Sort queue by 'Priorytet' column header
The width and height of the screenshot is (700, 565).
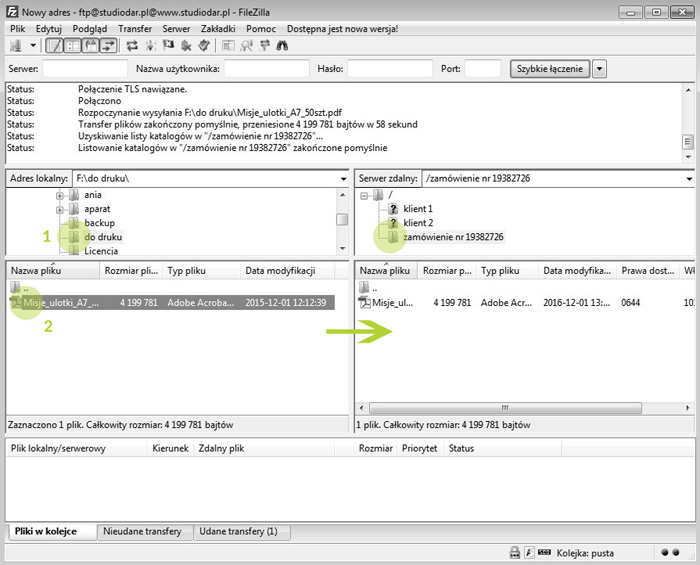coord(419,448)
